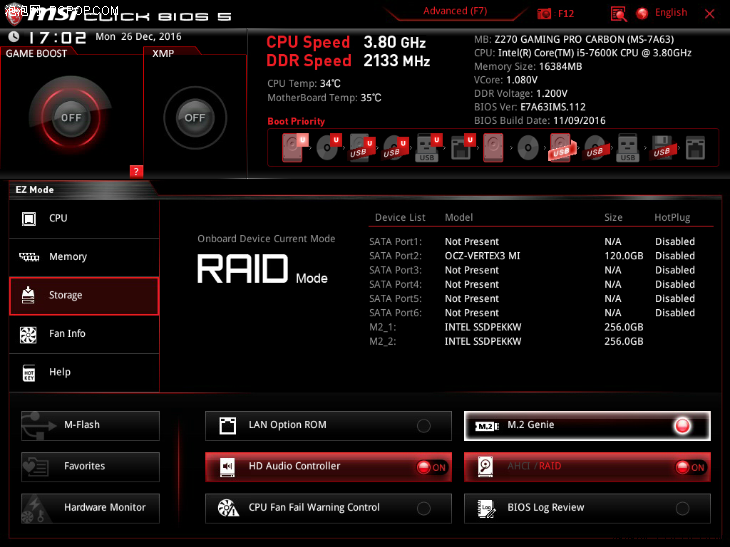
Task: Open Favorites
Action: [90, 466]
